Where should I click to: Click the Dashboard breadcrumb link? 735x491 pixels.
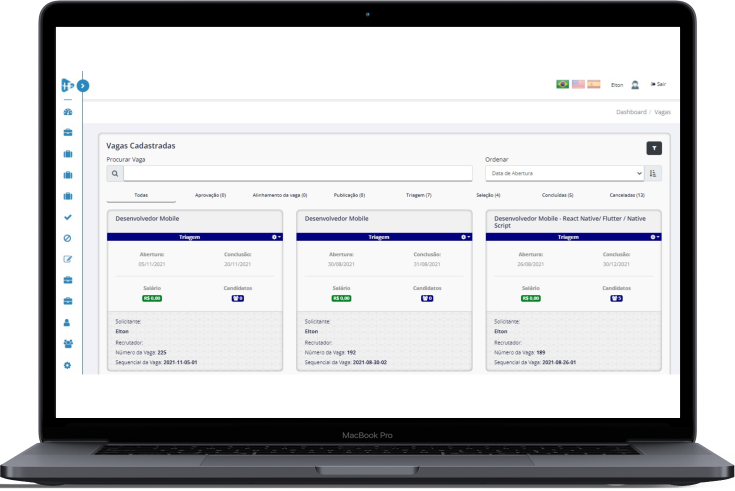pyautogui.click(x=631, y=112)
